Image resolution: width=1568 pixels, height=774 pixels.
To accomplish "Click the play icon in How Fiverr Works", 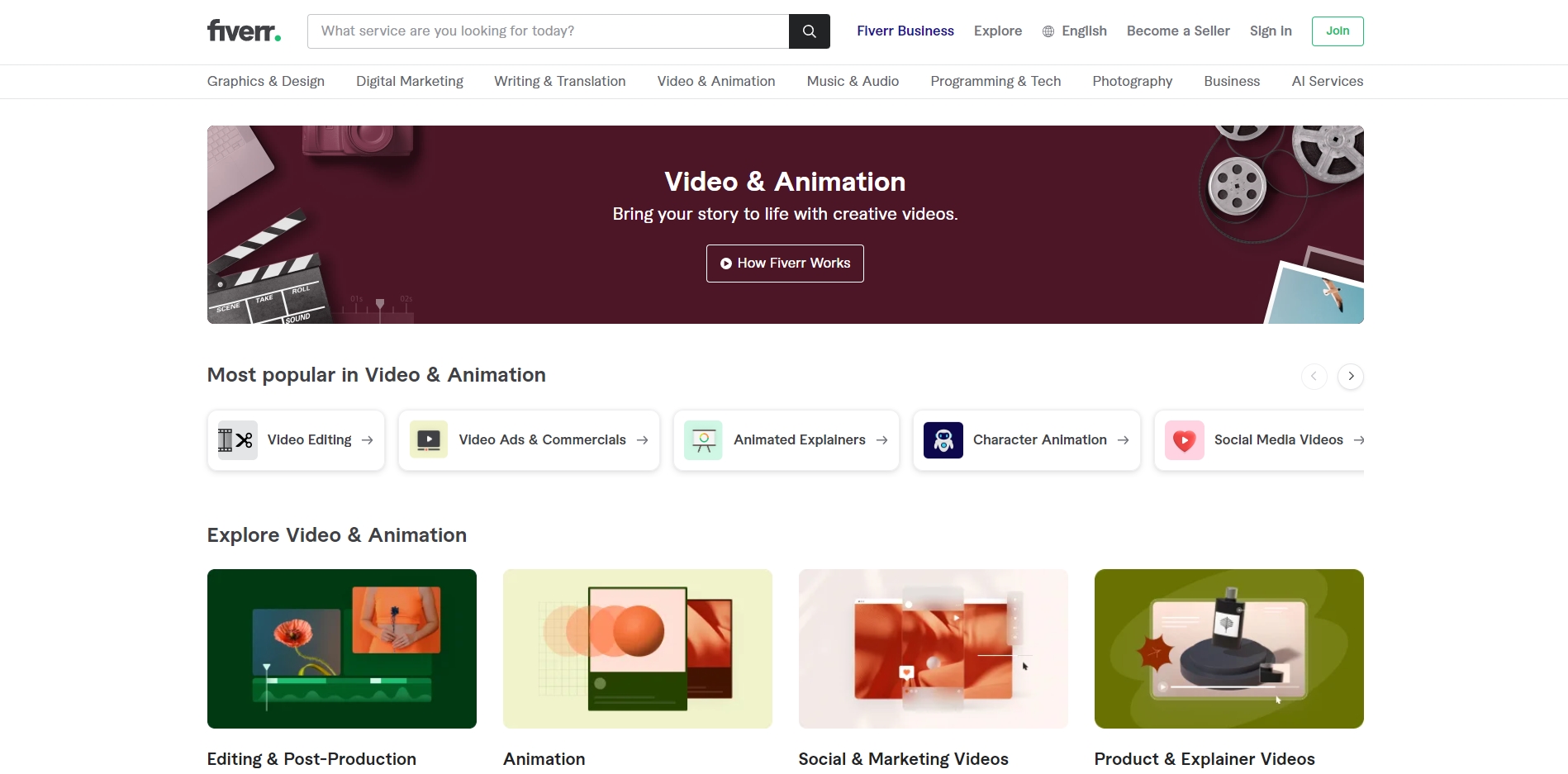I will pos(726,264).
